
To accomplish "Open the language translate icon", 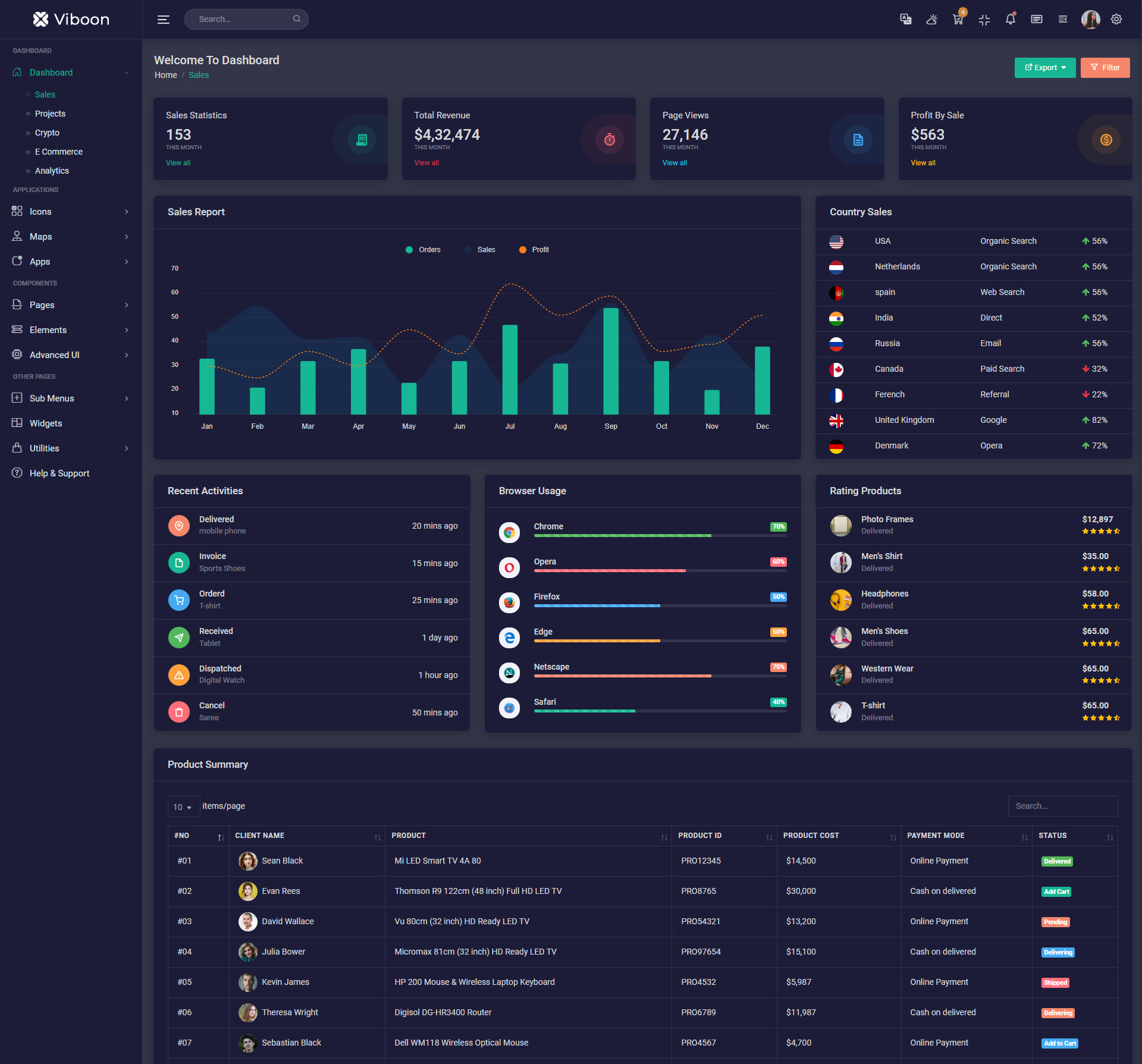I will pyautogui.click(x=905, y=19).
